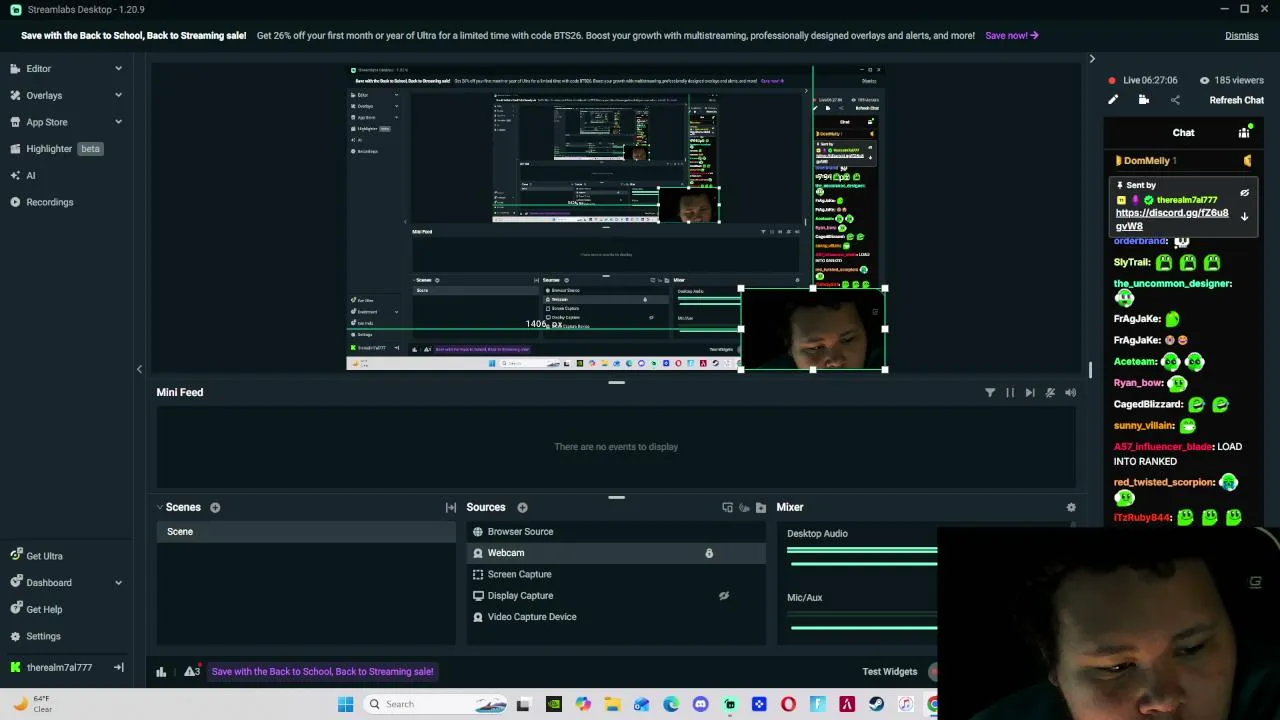Open the notifications warning icon
The height and width of the screenshot is (720, 1280).
pos(192,671)
